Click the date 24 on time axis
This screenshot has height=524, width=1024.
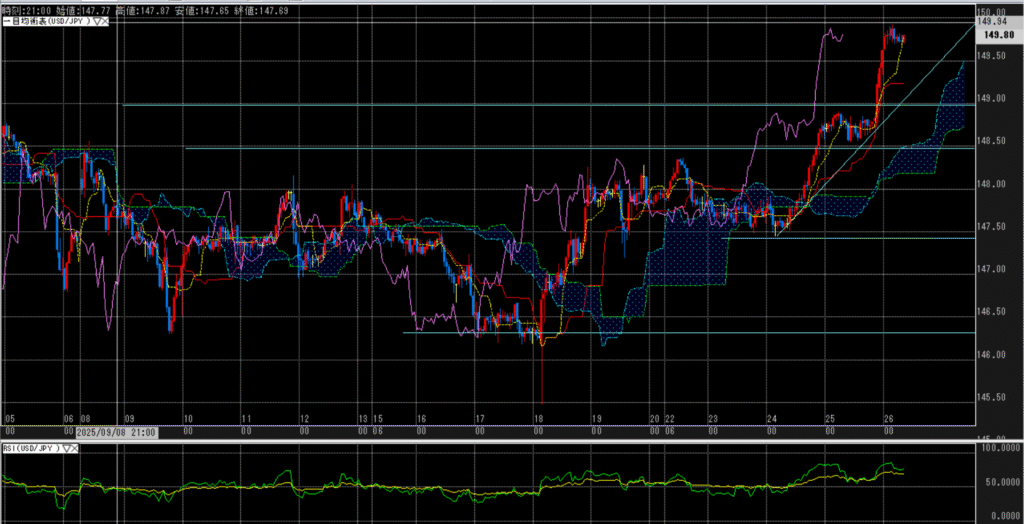point(773,420)
